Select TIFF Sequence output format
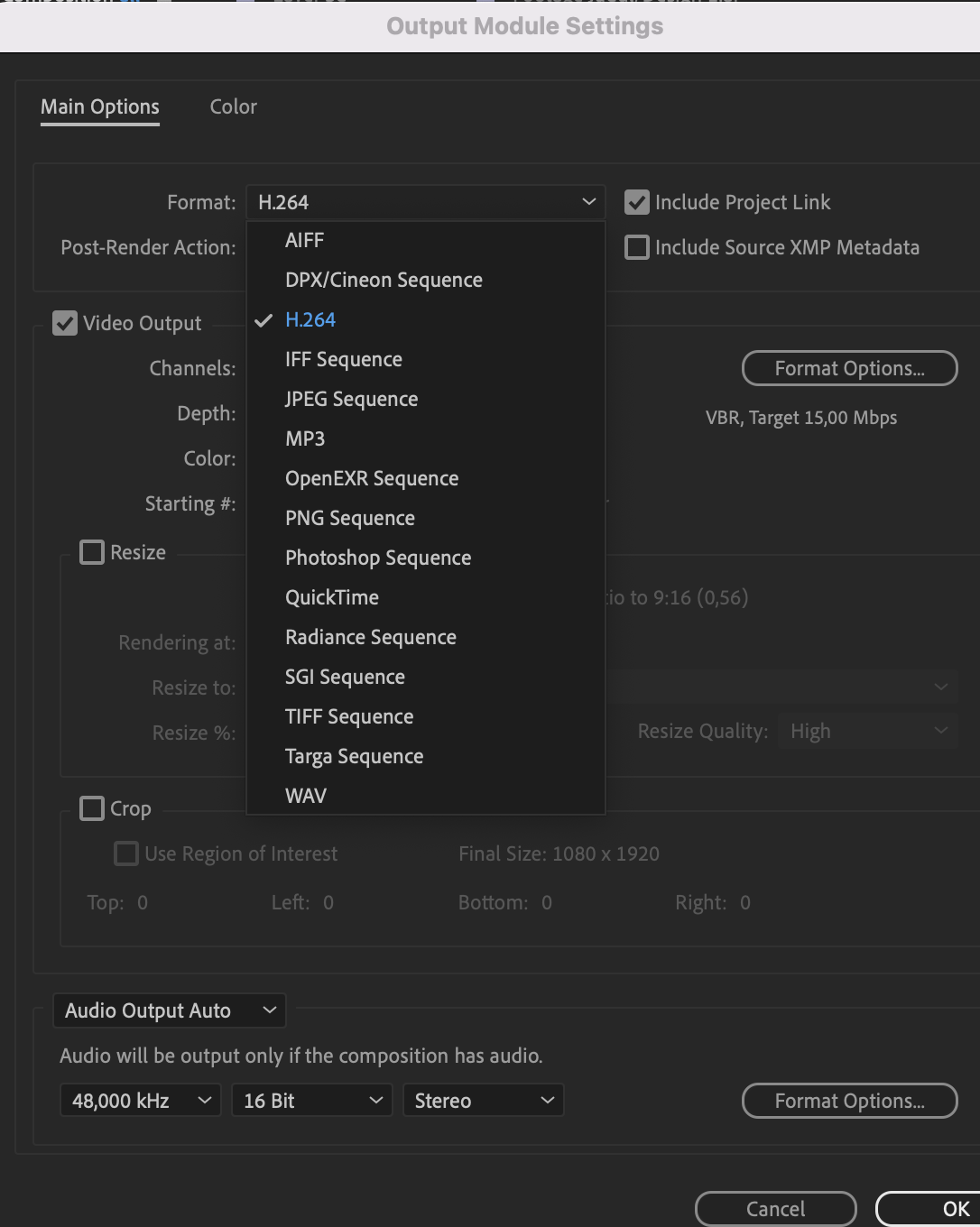The height and width of the screenshot is (1227, 980). click(348, 716)
